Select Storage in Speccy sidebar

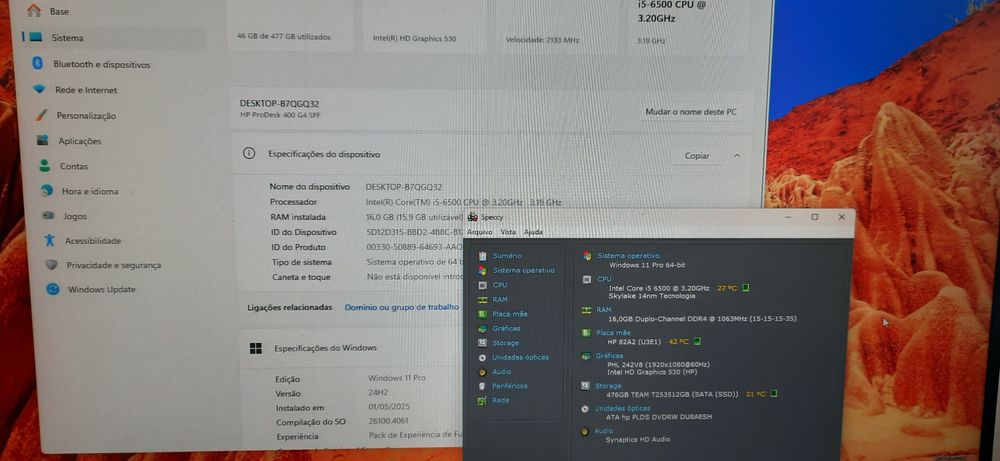(x=505, y=343)
